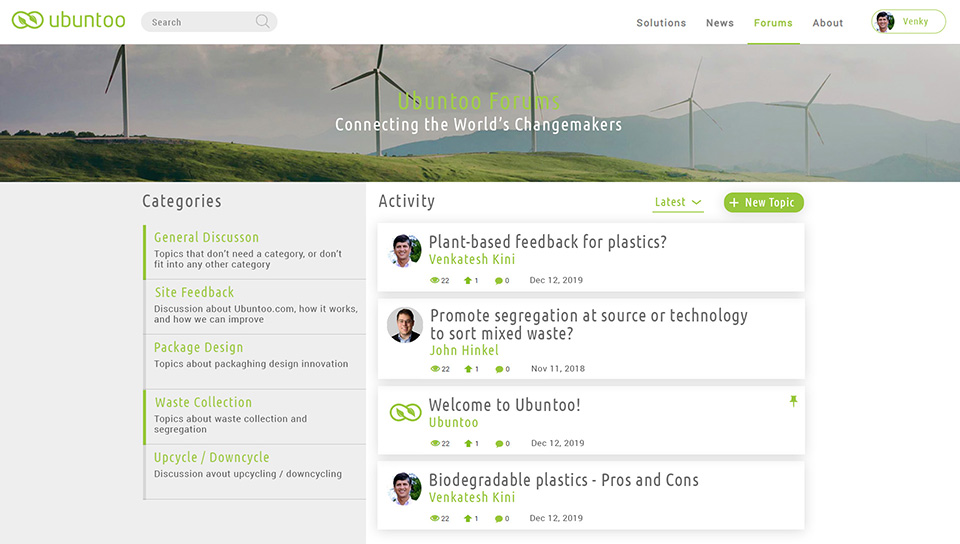Click the search magnifier icon
This screenshot has height=544, width=960.
(x=263, y=21)
